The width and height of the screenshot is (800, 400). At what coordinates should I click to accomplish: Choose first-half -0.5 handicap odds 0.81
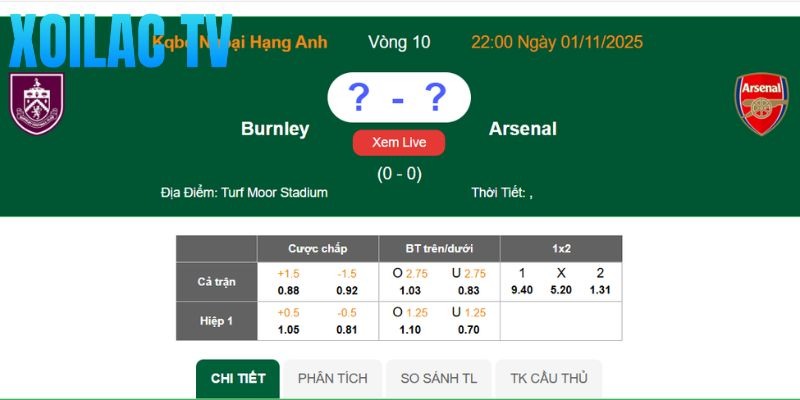(347, 329)
